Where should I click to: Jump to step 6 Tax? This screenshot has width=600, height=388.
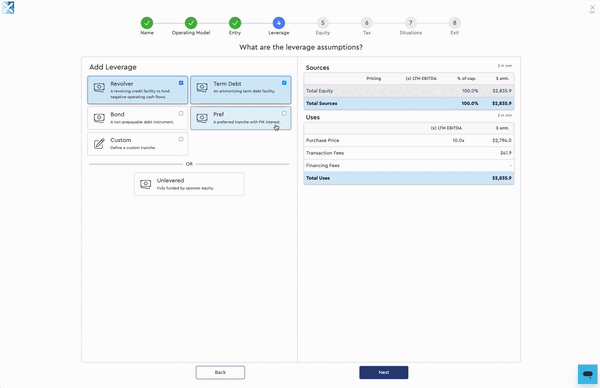(367, 23)
